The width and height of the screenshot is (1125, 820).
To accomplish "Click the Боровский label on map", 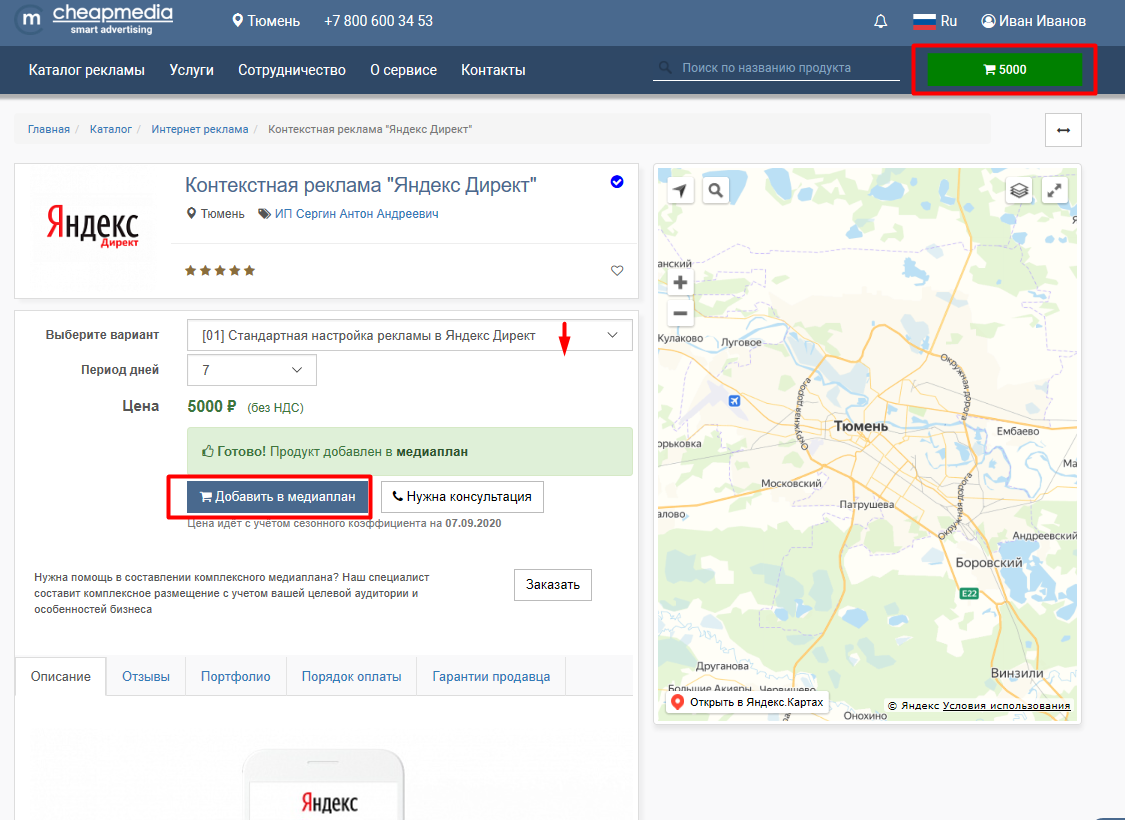I will [x=989, y=562].
